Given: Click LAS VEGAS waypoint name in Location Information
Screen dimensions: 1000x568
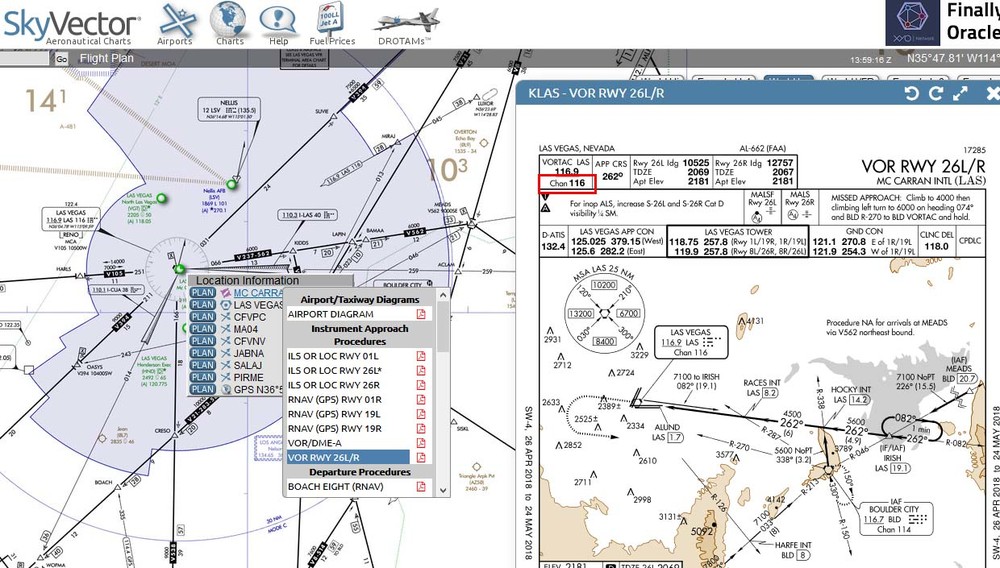Looking at the screenshot, I should click(x=258, y=305).
